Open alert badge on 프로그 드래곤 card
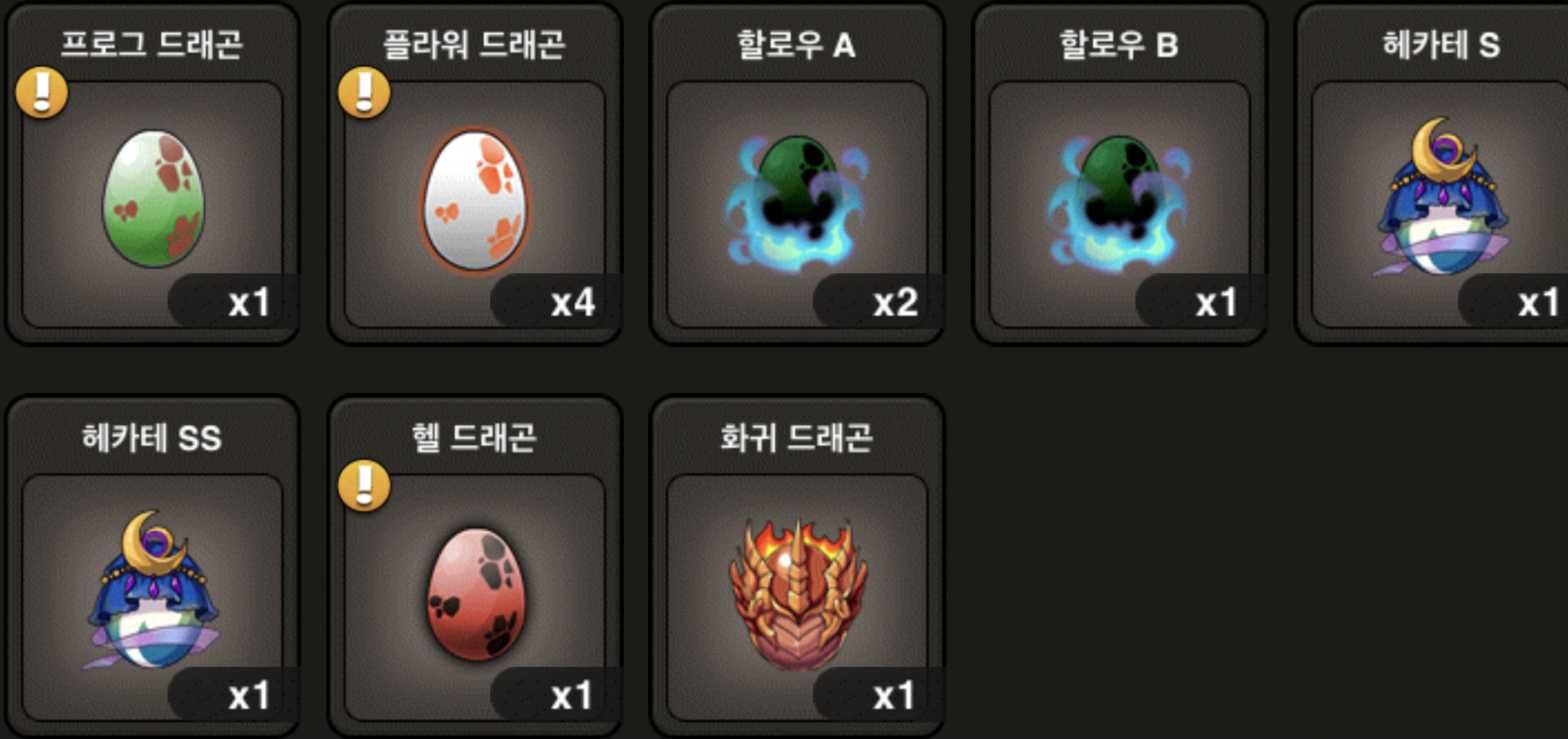This screenshot has width=1568, height=739. (42, 93)
